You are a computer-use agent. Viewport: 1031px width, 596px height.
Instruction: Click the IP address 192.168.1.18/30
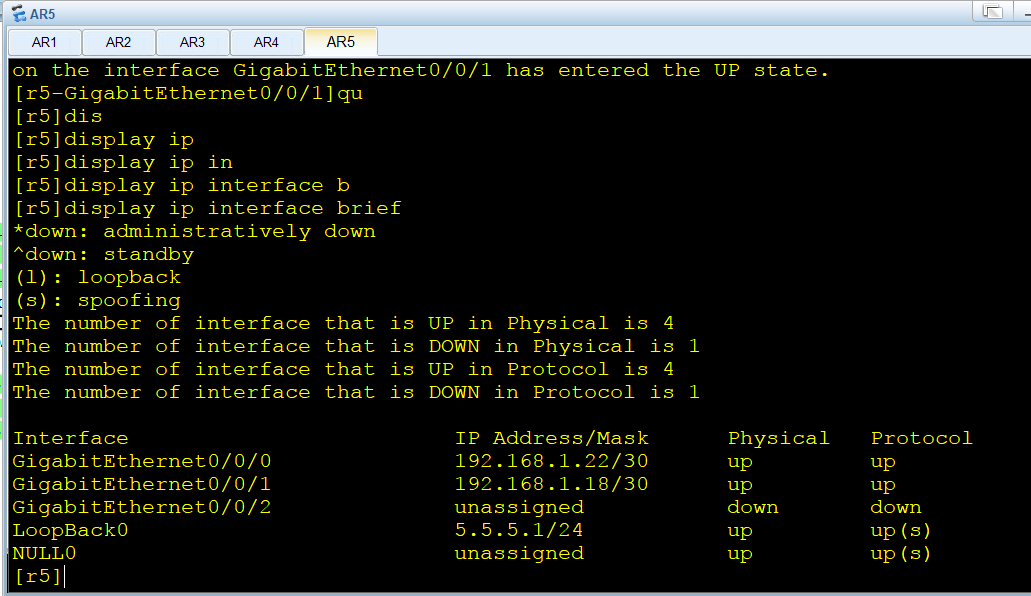click(x=551, y=484)
